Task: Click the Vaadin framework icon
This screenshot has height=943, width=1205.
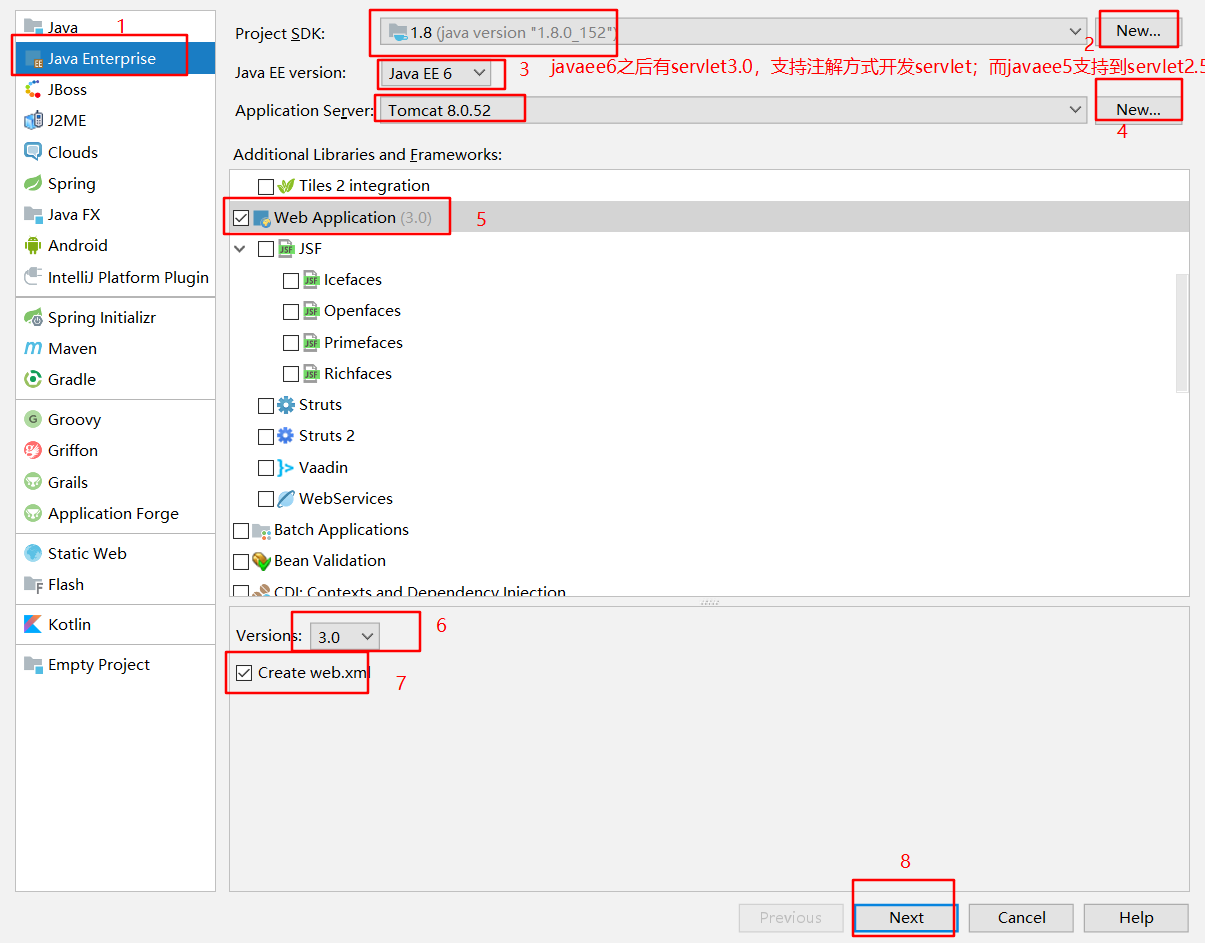Action: [286, 468]
